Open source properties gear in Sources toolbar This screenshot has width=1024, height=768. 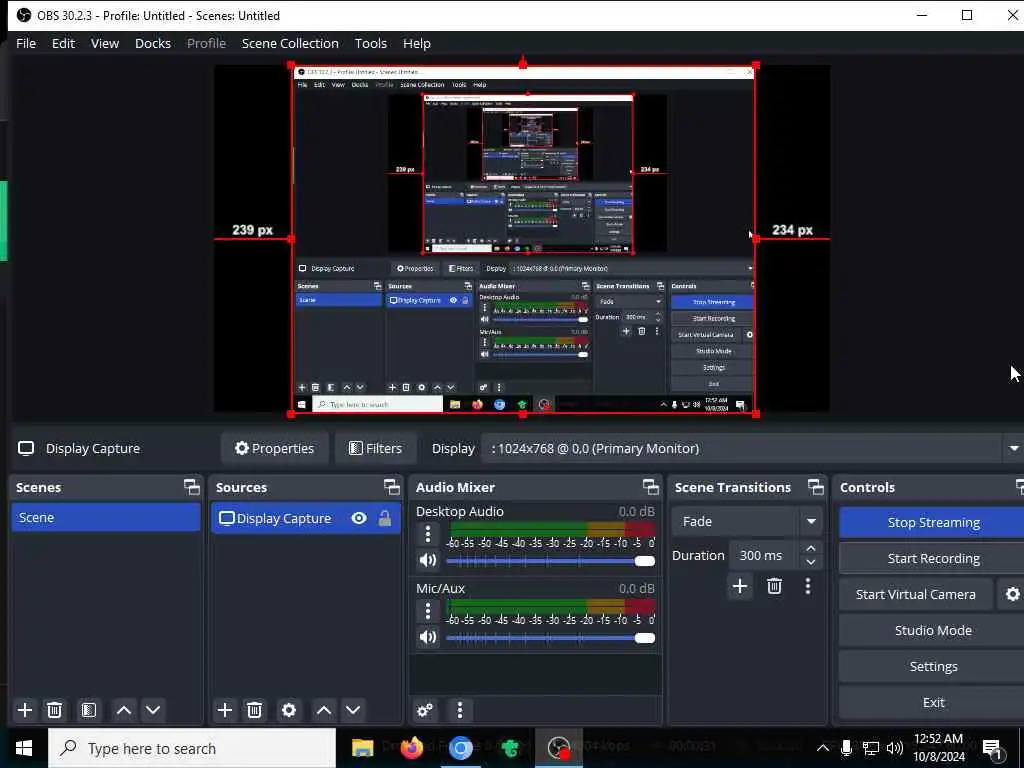pyautogui.click(x=289, y=710)
